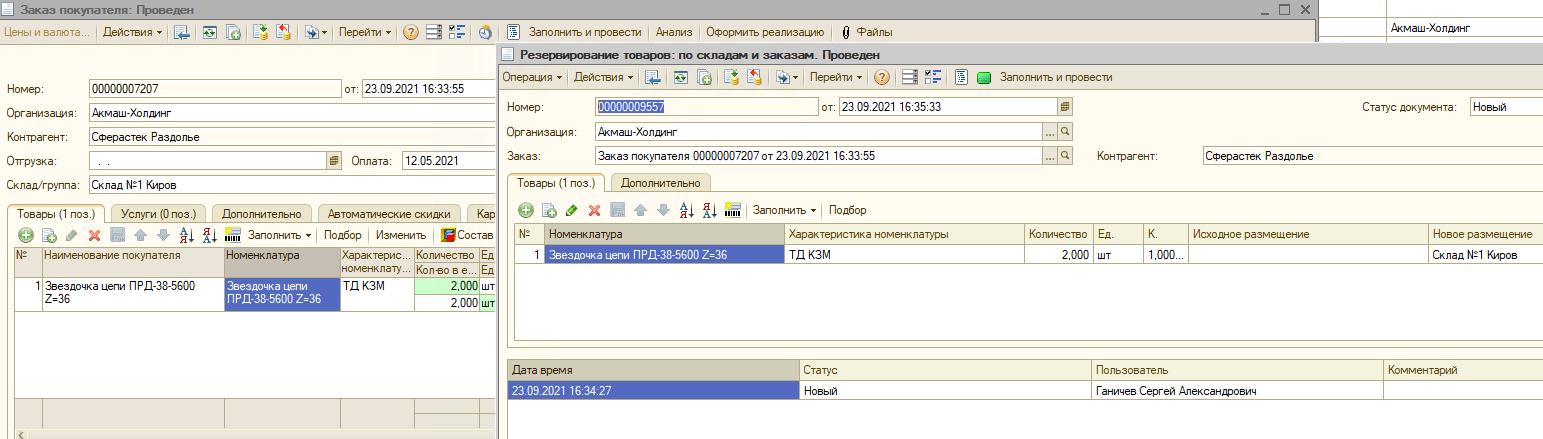Click Количество column header in Резервирование товаров
The height and width of the screenshot is (439, 1543).
click(x=1059, y=234)
